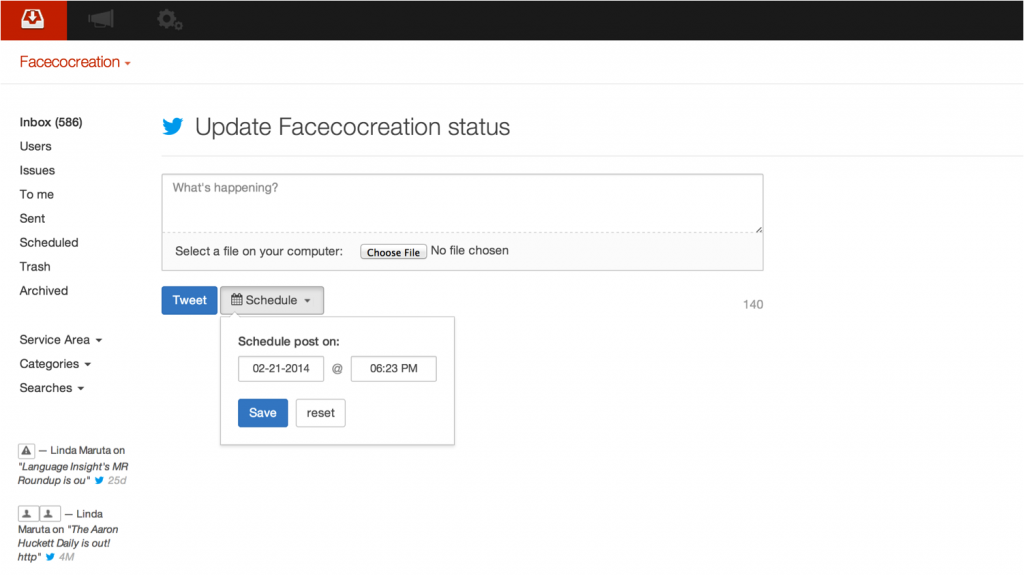Click the Choose File button

click(393, 252)
